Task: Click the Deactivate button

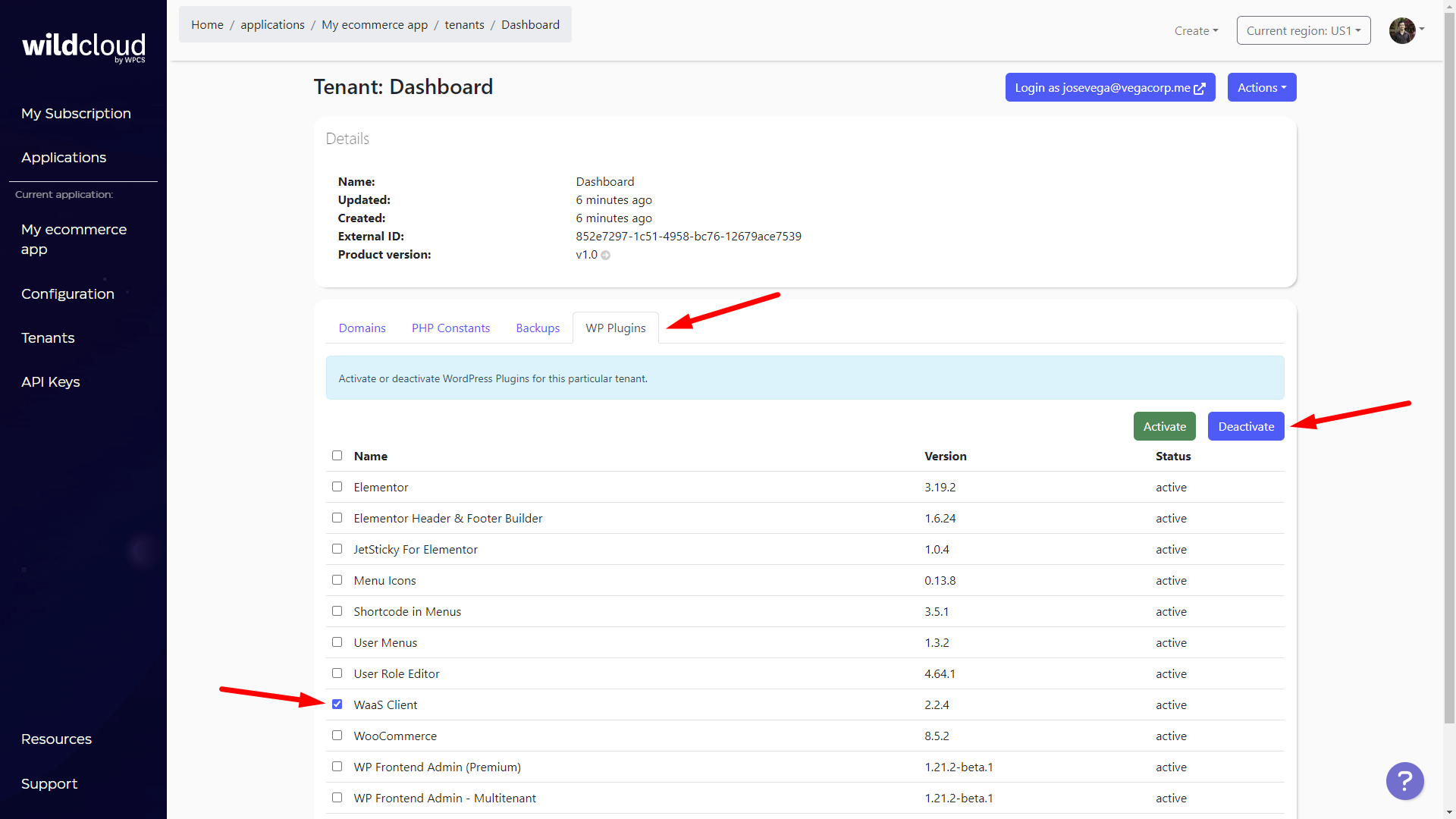Action: click(x=1245, y=426)
